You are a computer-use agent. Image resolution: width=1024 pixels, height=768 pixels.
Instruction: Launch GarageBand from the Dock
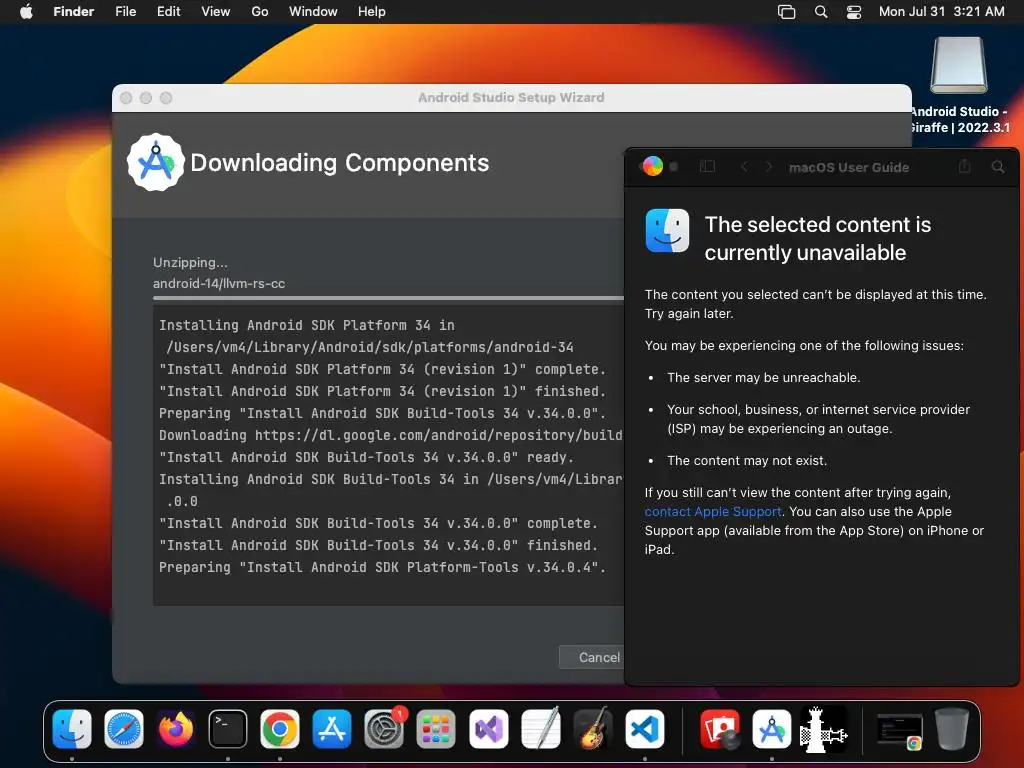point(592,729)
